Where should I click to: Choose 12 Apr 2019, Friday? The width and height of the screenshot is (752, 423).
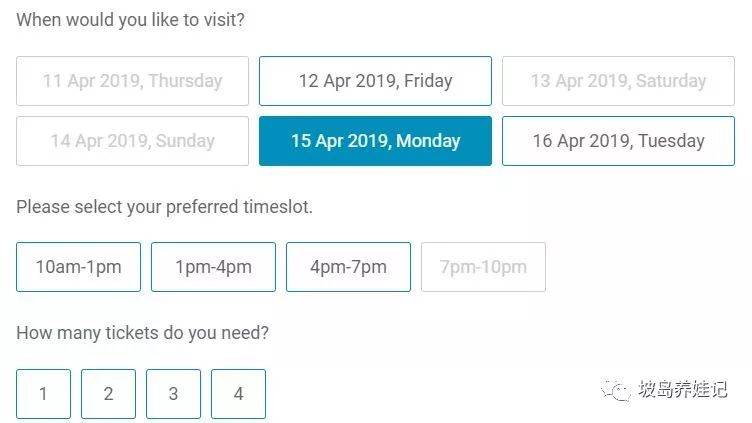coord(375,81)
